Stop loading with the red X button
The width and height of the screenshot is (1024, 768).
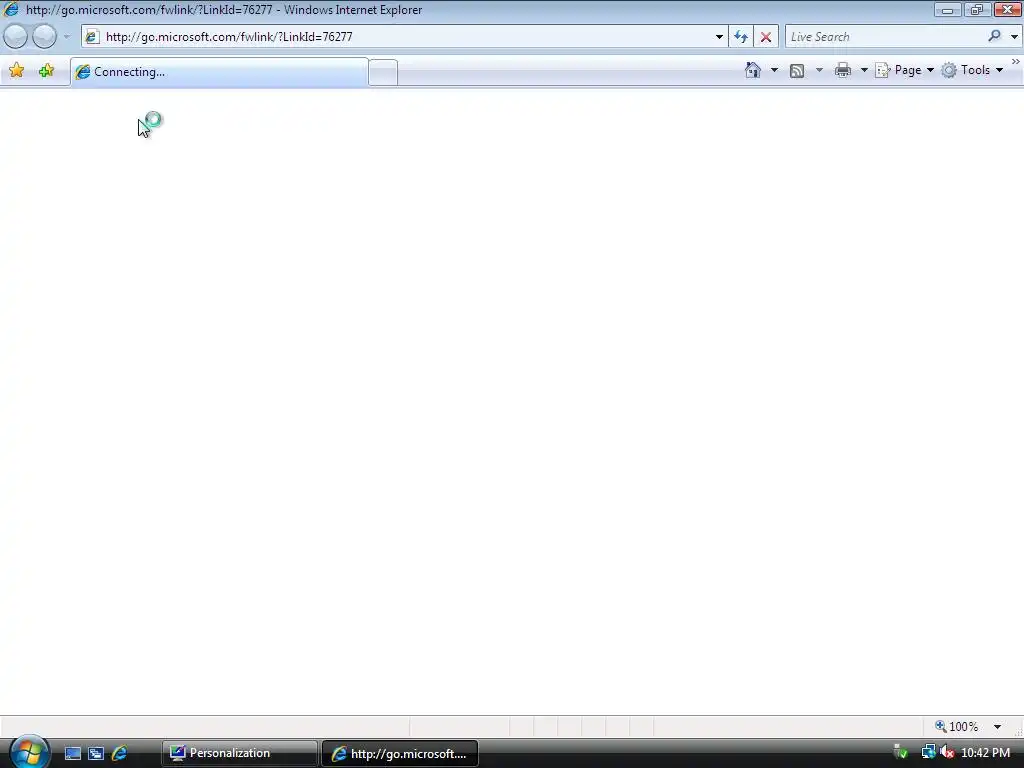pyautogui.click(x=765, y=37)
